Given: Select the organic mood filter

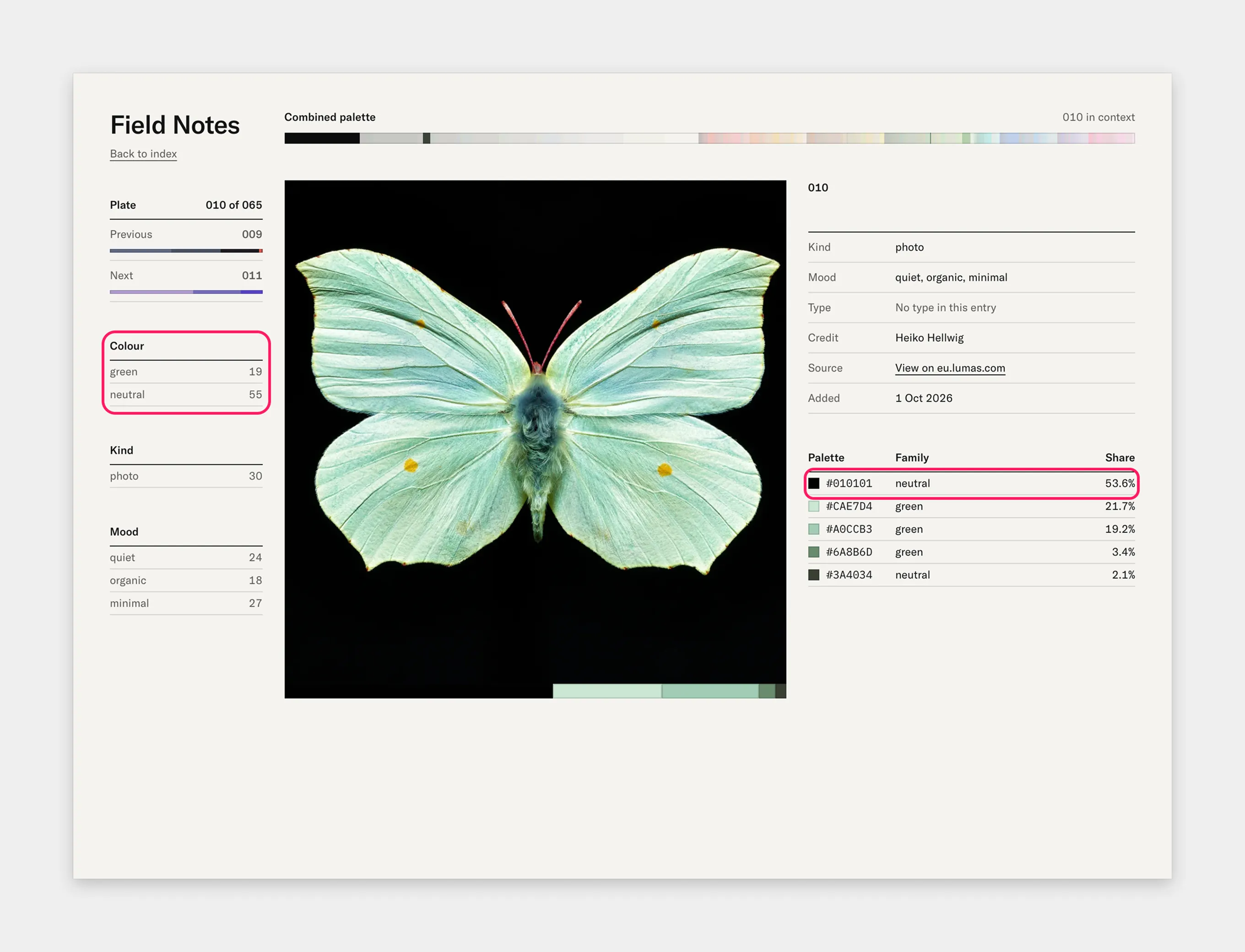Looking at the screenshot, I should tap(186, 580).
